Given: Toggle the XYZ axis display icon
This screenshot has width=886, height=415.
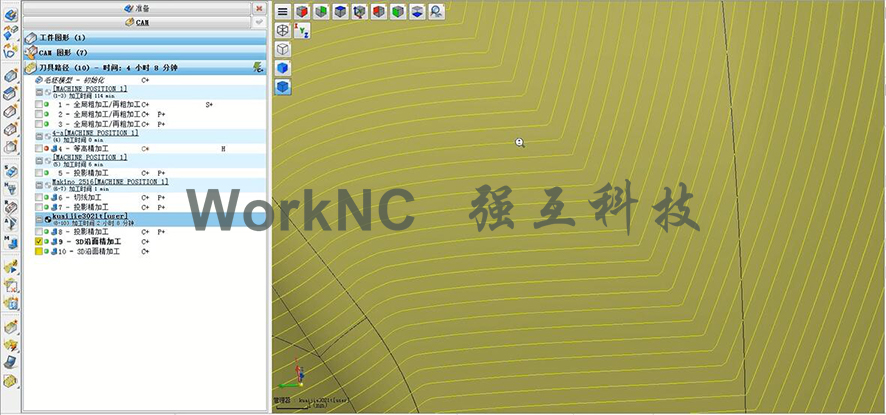Looking at the screenshot, I should [302, 31].
